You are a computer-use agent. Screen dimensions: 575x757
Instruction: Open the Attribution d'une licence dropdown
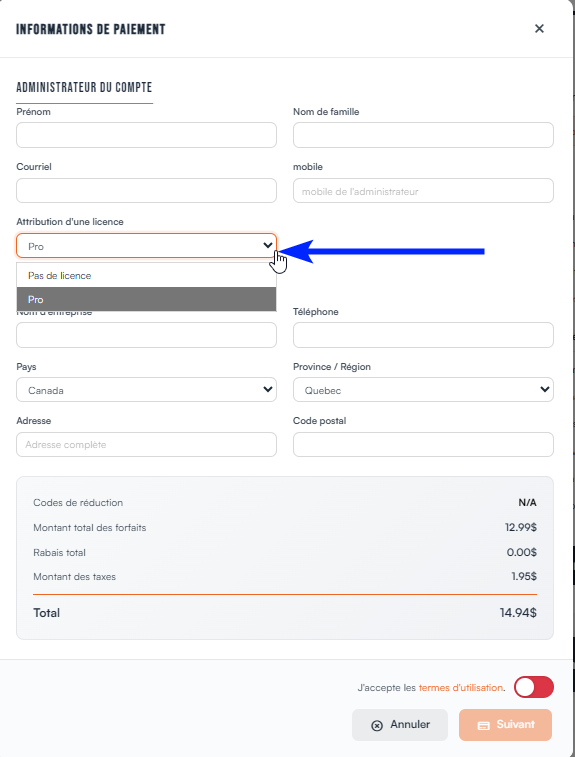click(x=146, y=246)
